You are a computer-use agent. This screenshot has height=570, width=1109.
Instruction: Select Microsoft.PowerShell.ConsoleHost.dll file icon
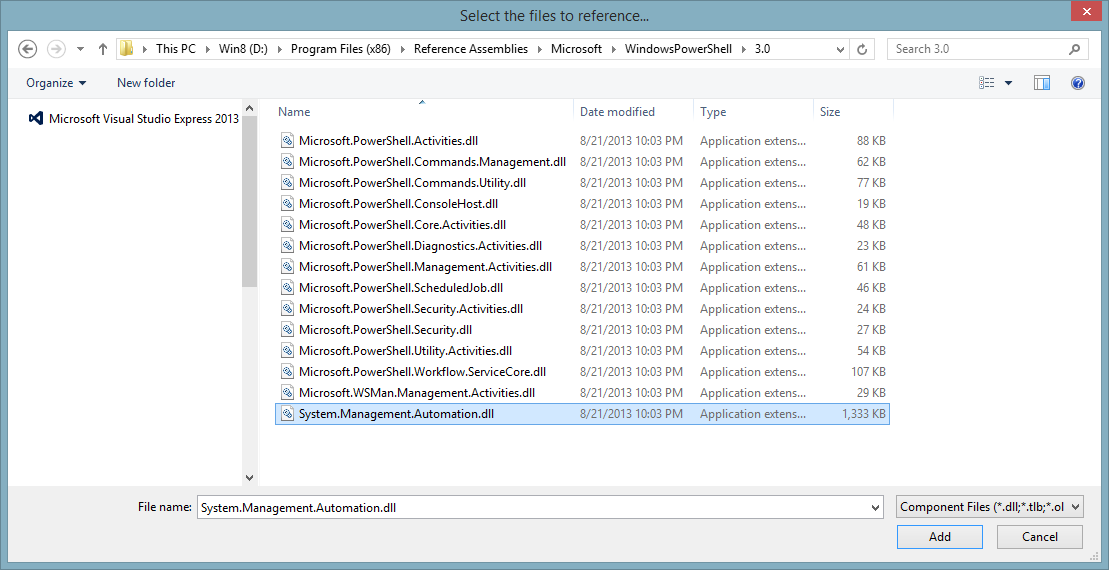287,204
